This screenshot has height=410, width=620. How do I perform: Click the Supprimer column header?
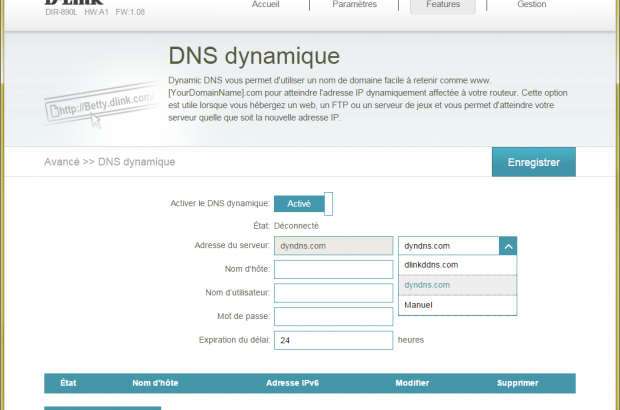517,383
